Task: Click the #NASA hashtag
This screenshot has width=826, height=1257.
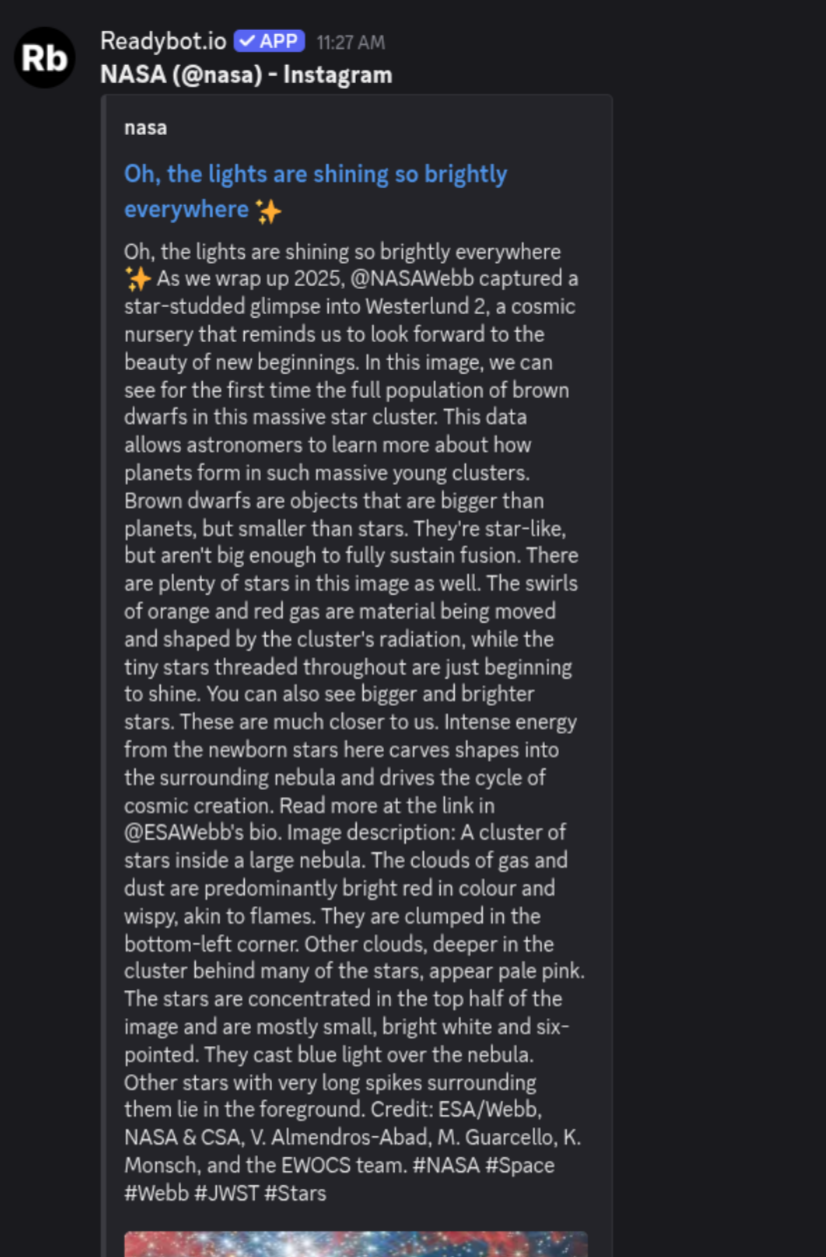Action: click(449, 1166)
